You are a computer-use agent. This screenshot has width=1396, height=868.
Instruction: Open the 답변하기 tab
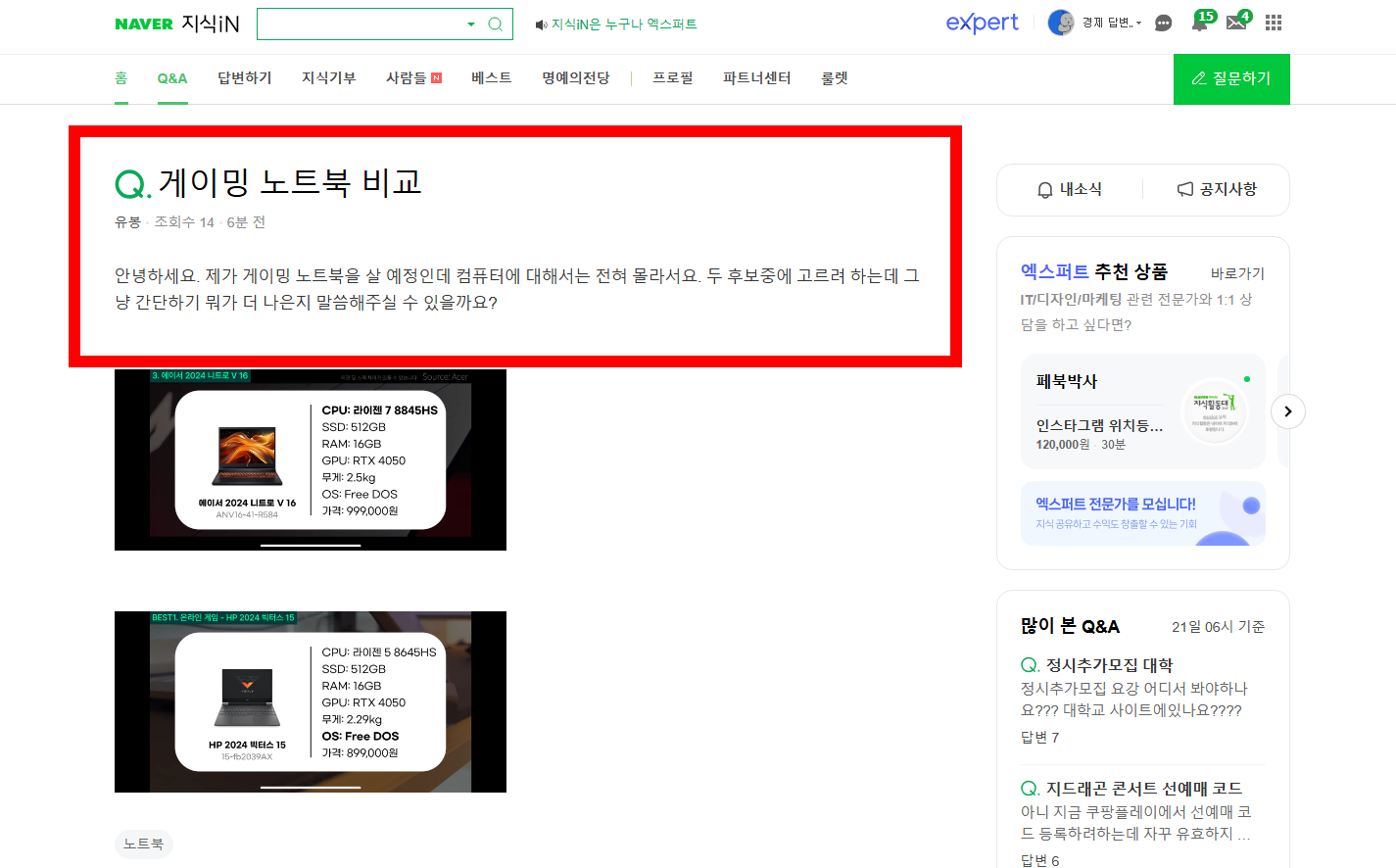point(245,78)
